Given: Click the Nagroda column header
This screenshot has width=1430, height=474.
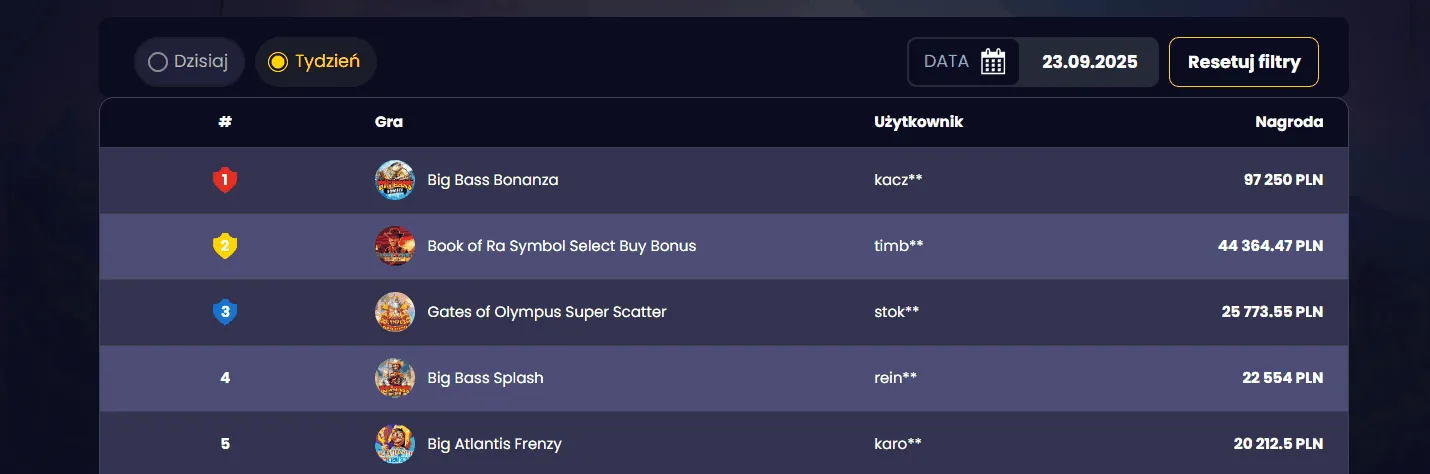Looking at the screenshot, I should tap(1289, 122).
